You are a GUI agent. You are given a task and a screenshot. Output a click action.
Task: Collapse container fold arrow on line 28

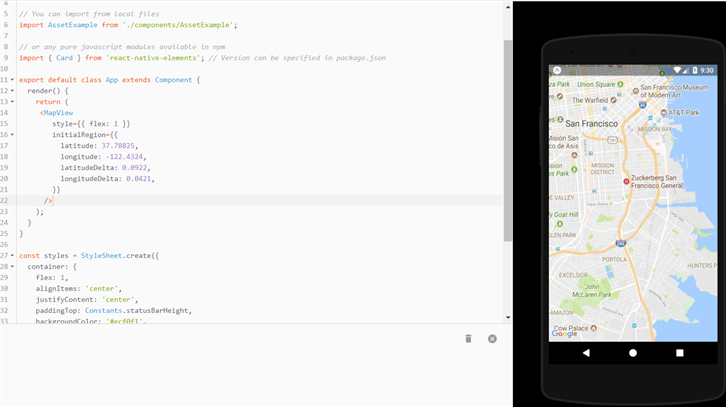pos(13,267)
